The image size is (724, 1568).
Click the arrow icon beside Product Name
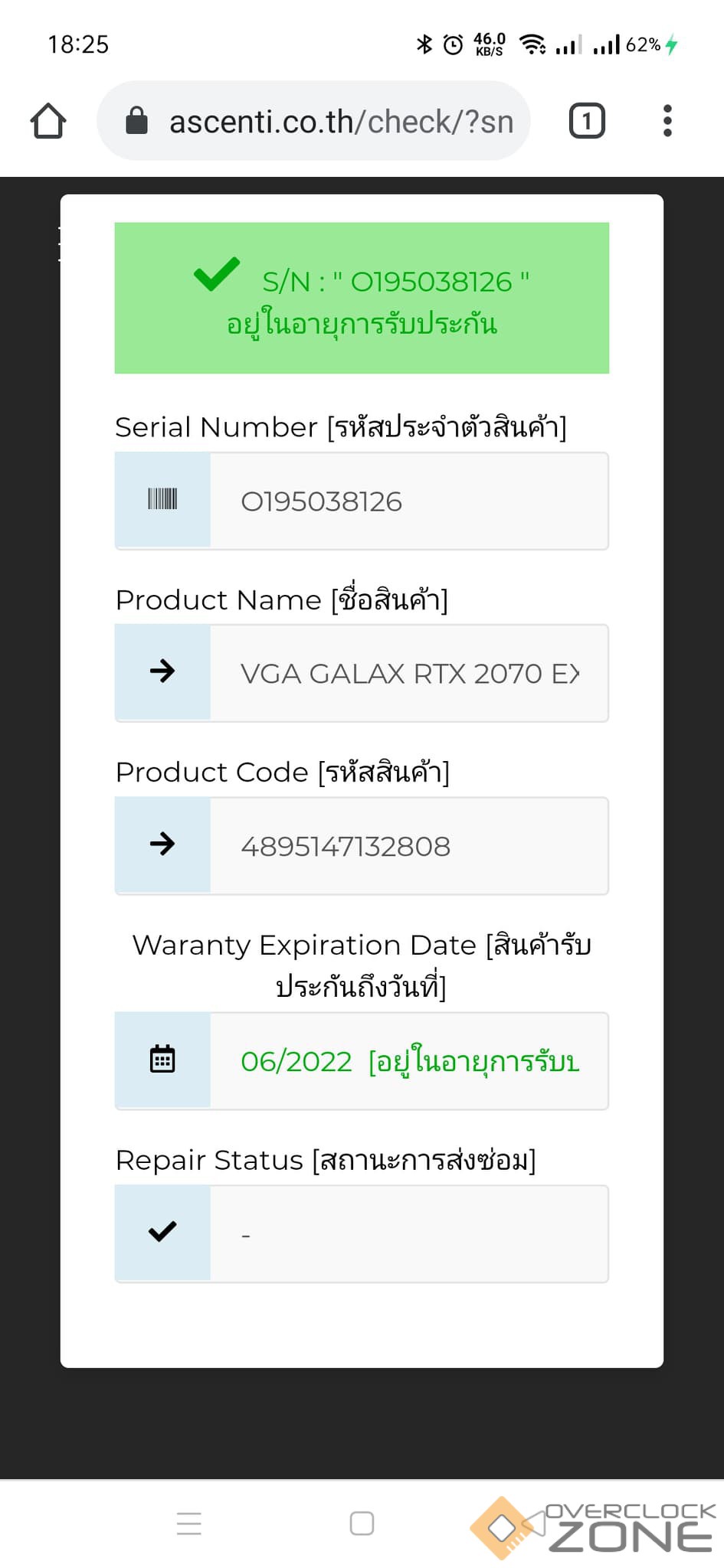(x=162, y=672)
